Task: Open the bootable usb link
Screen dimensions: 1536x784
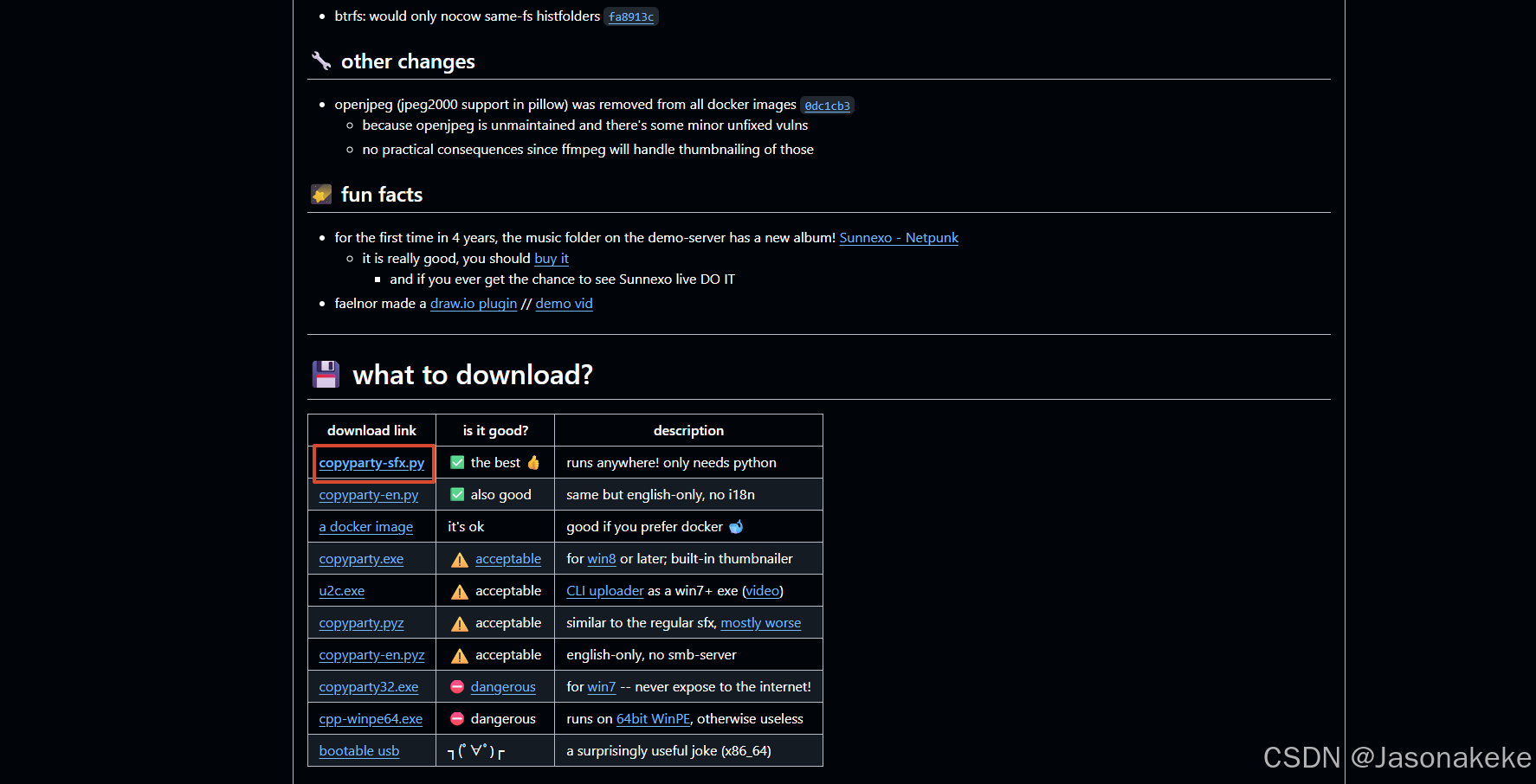Action: (x=359, y=751)
